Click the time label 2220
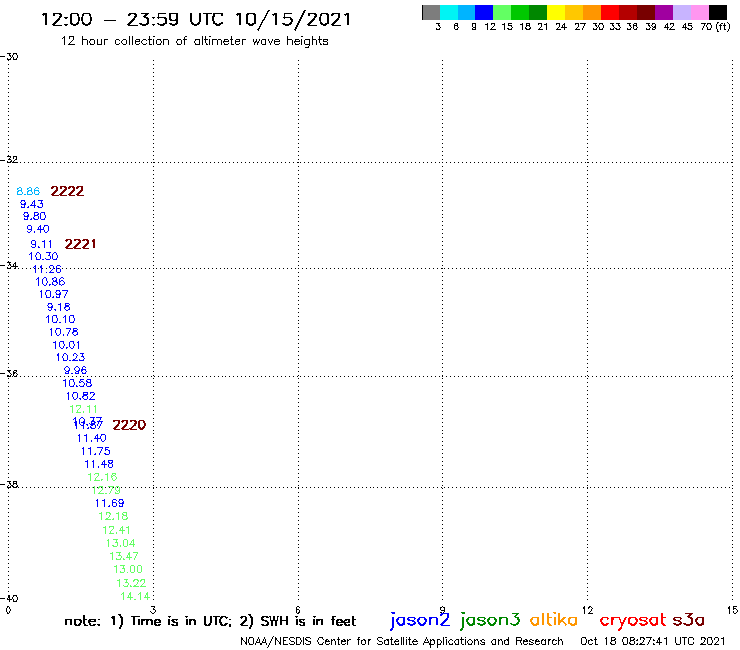Screen dimensions: 740x650 (129, 425)
